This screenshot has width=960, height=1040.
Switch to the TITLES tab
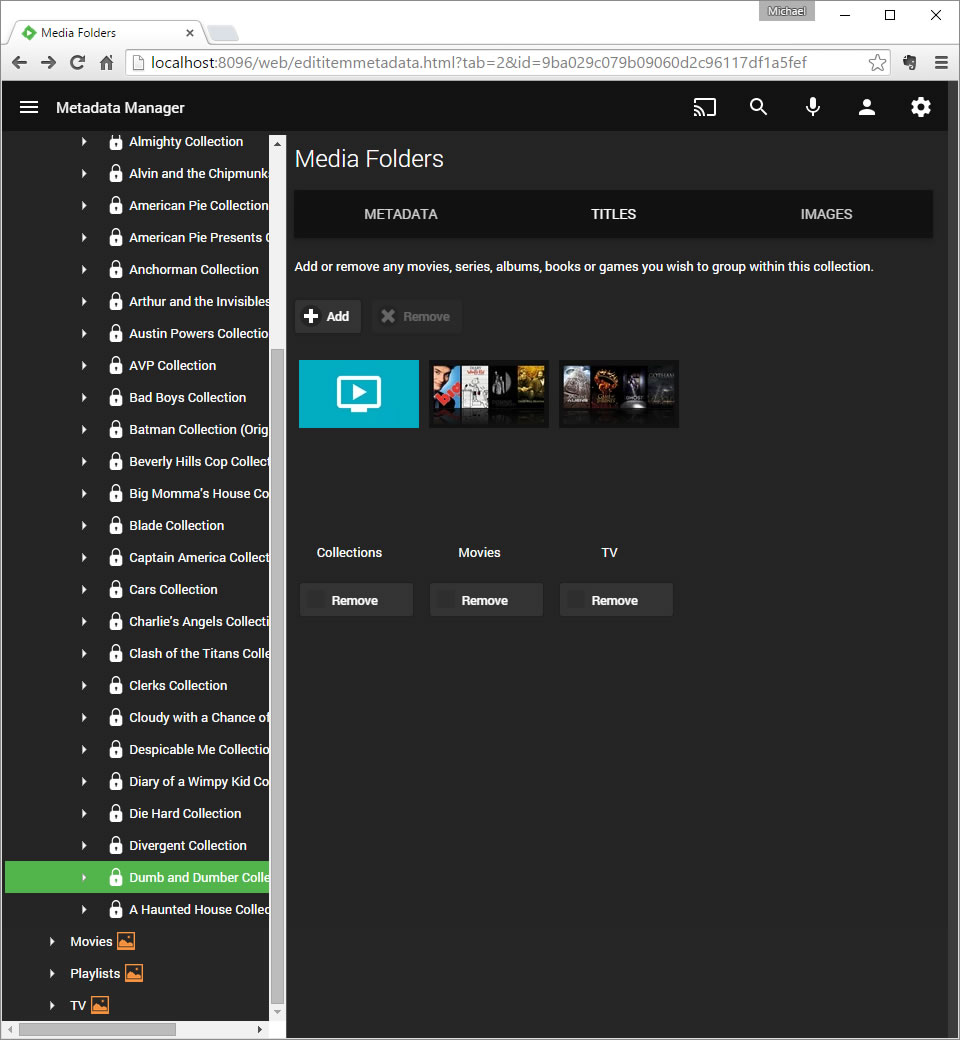pyautogui.click(x=613, y=214)
